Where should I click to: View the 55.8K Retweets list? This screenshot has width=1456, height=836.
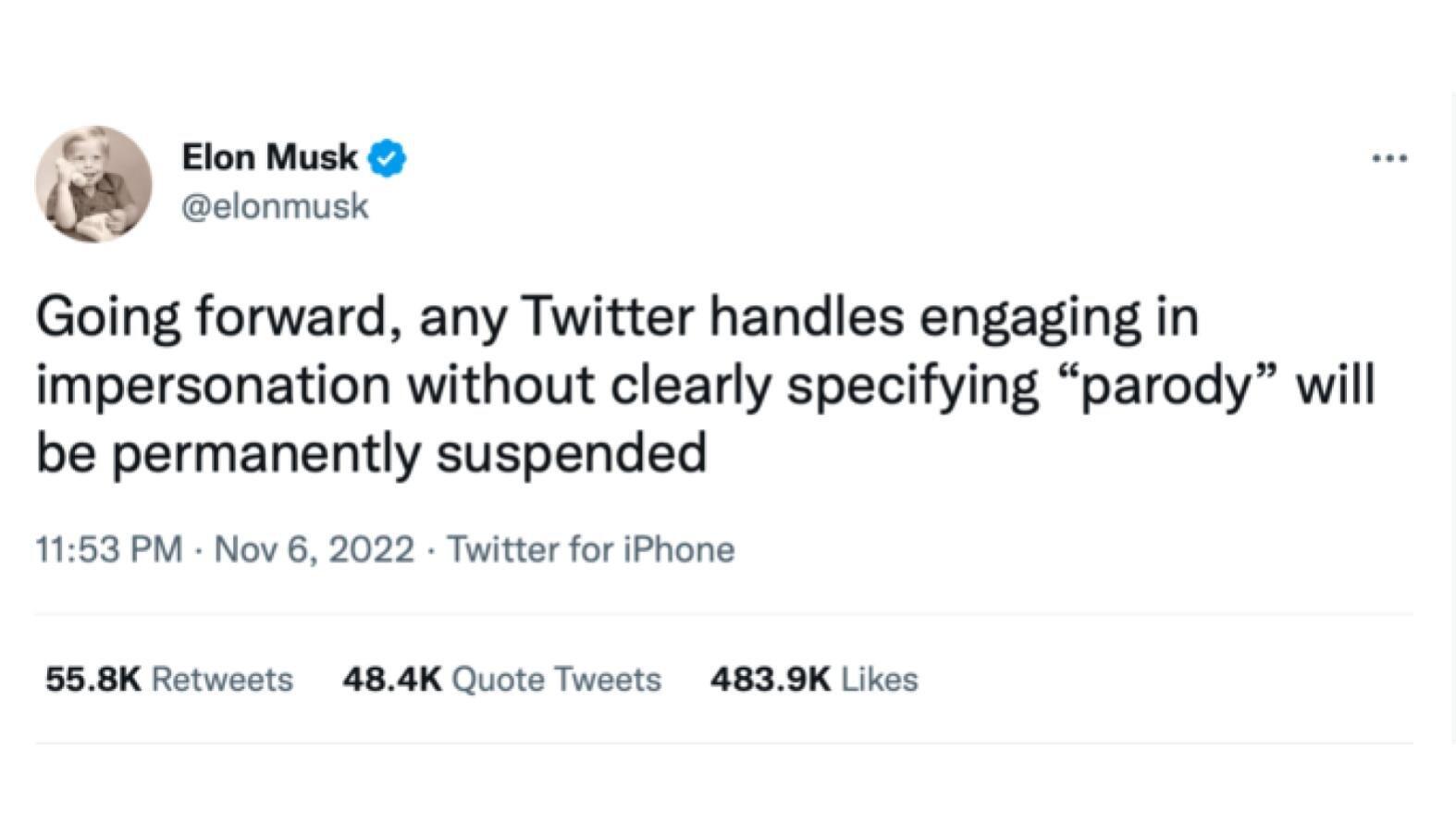point(169,680)
